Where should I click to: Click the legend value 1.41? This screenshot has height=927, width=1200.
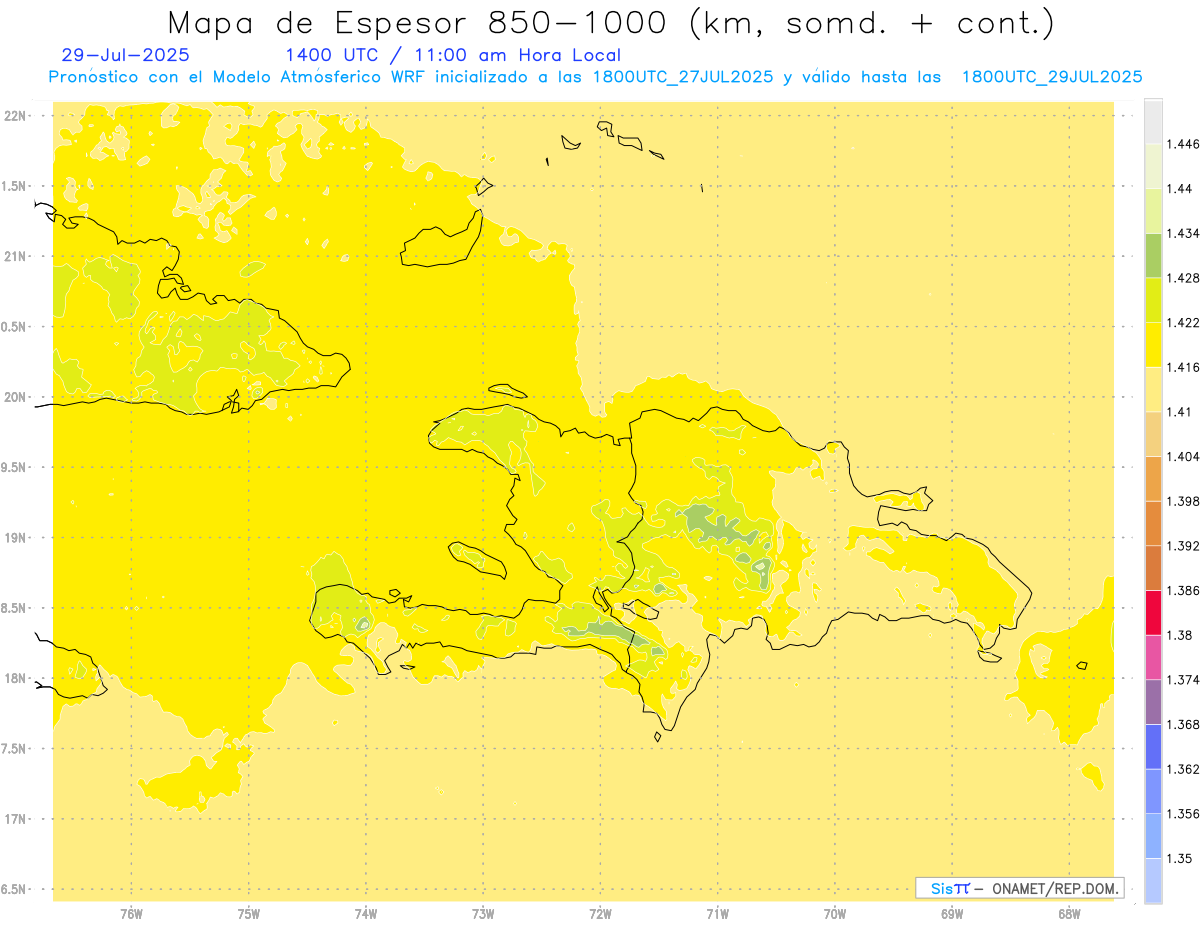point(1181,412)
